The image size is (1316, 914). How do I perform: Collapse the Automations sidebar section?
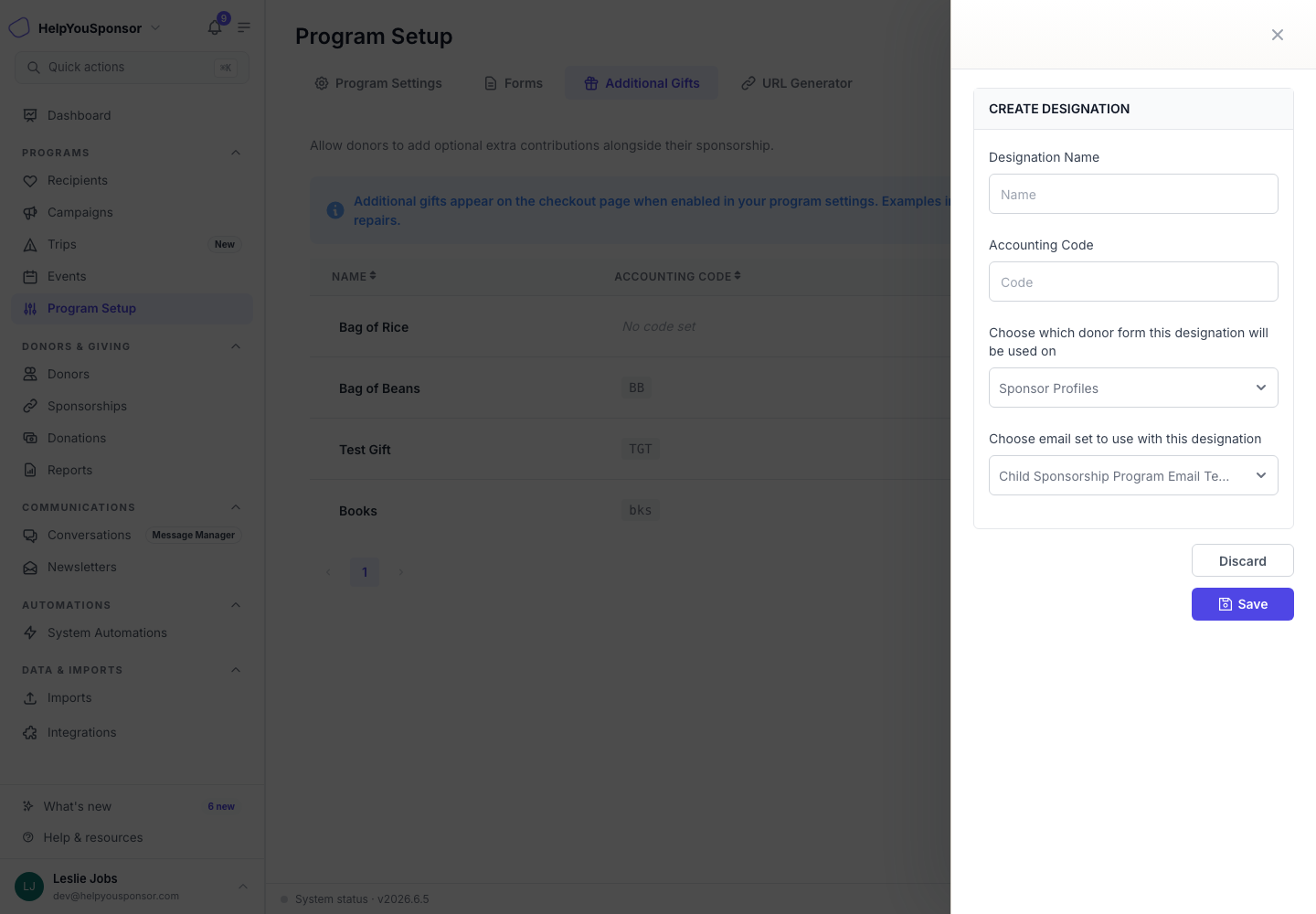pos(236,605)
